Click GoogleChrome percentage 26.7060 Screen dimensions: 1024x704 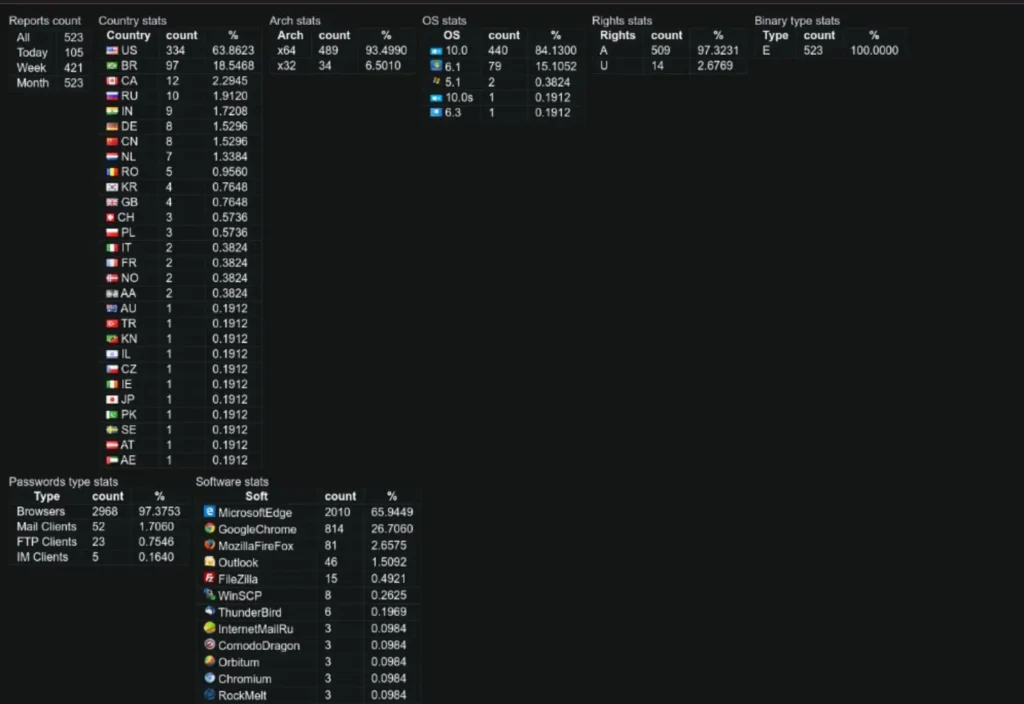(392, 528)
